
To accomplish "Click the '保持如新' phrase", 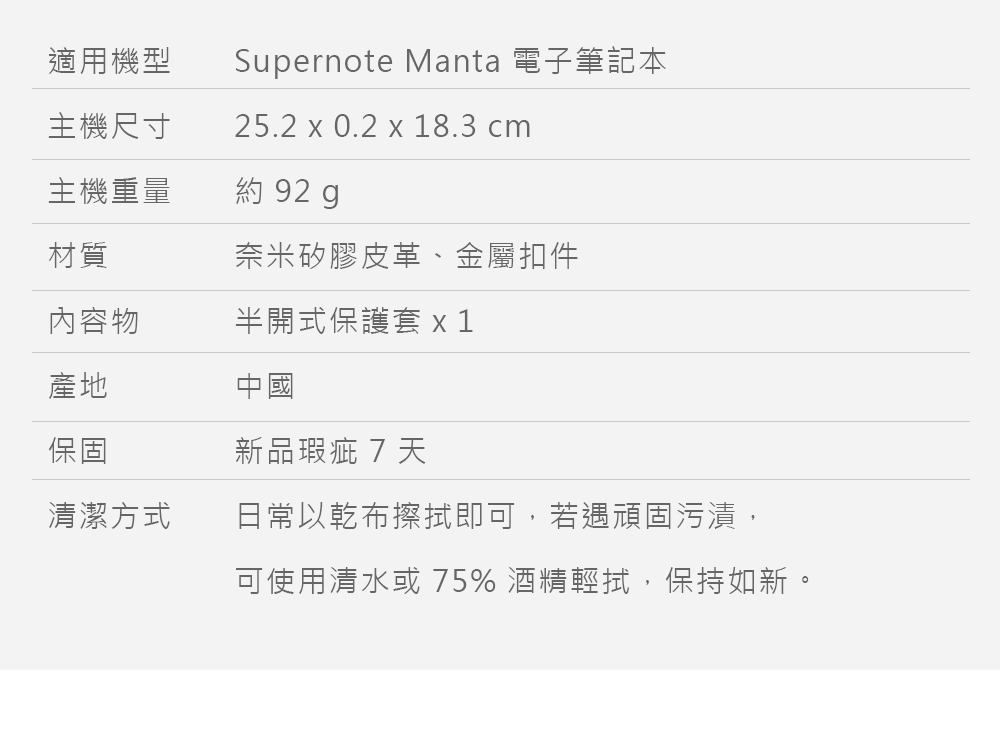I will click(x=727, y=580).
